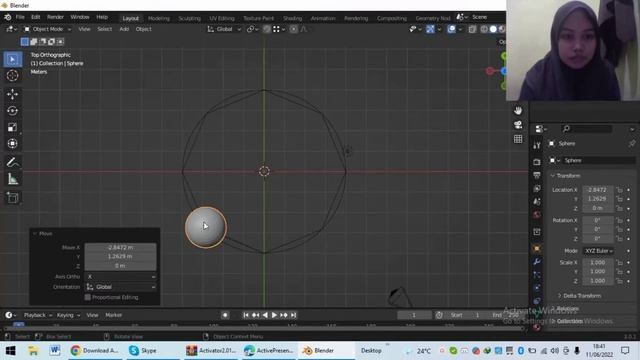Toggle lock for Scale Z
Screen dimensions: 640x360
coord(620,281)
